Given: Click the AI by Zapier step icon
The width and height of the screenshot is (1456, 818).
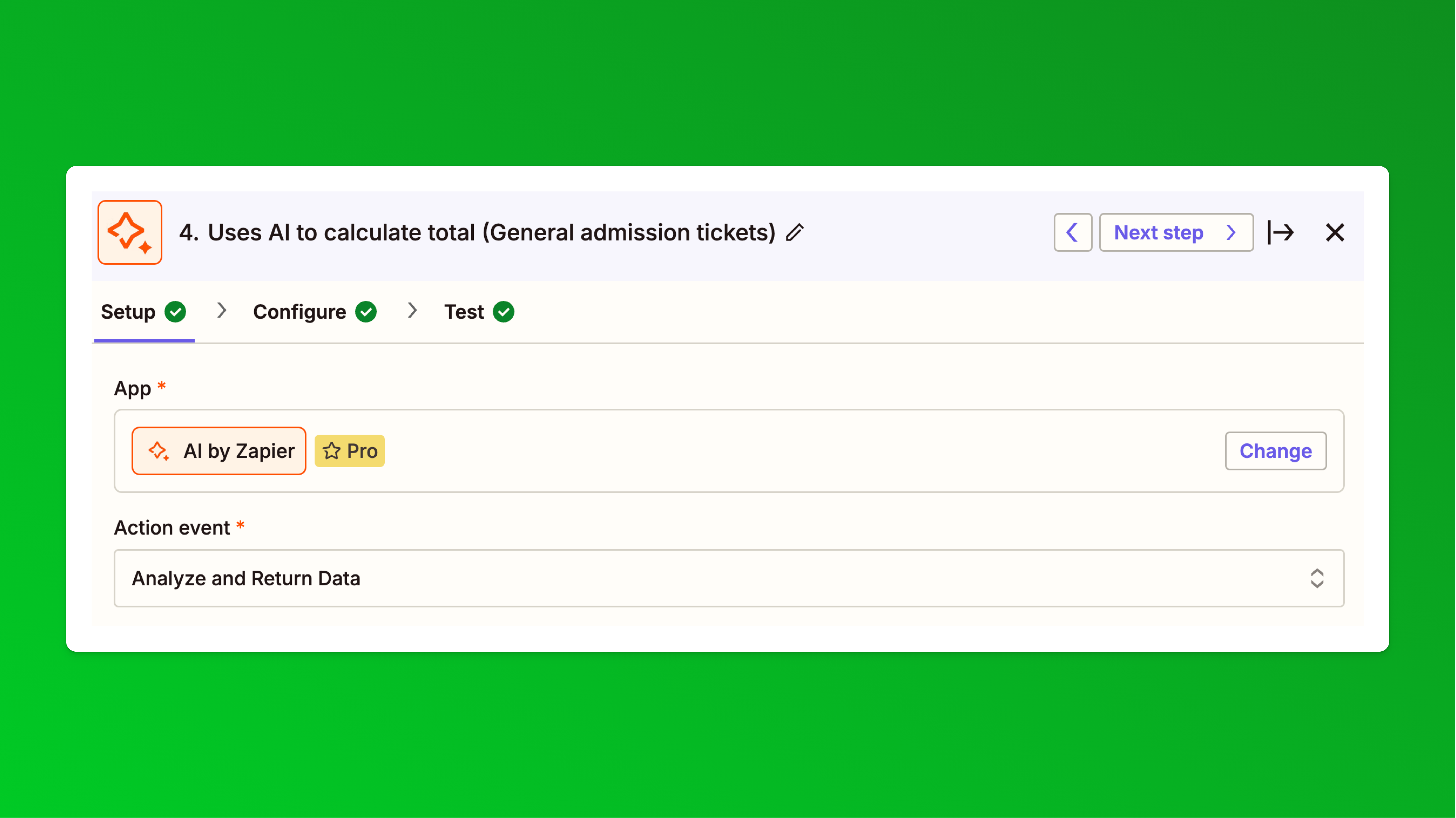Looking at the screenshot, I should tap(130, 232).
